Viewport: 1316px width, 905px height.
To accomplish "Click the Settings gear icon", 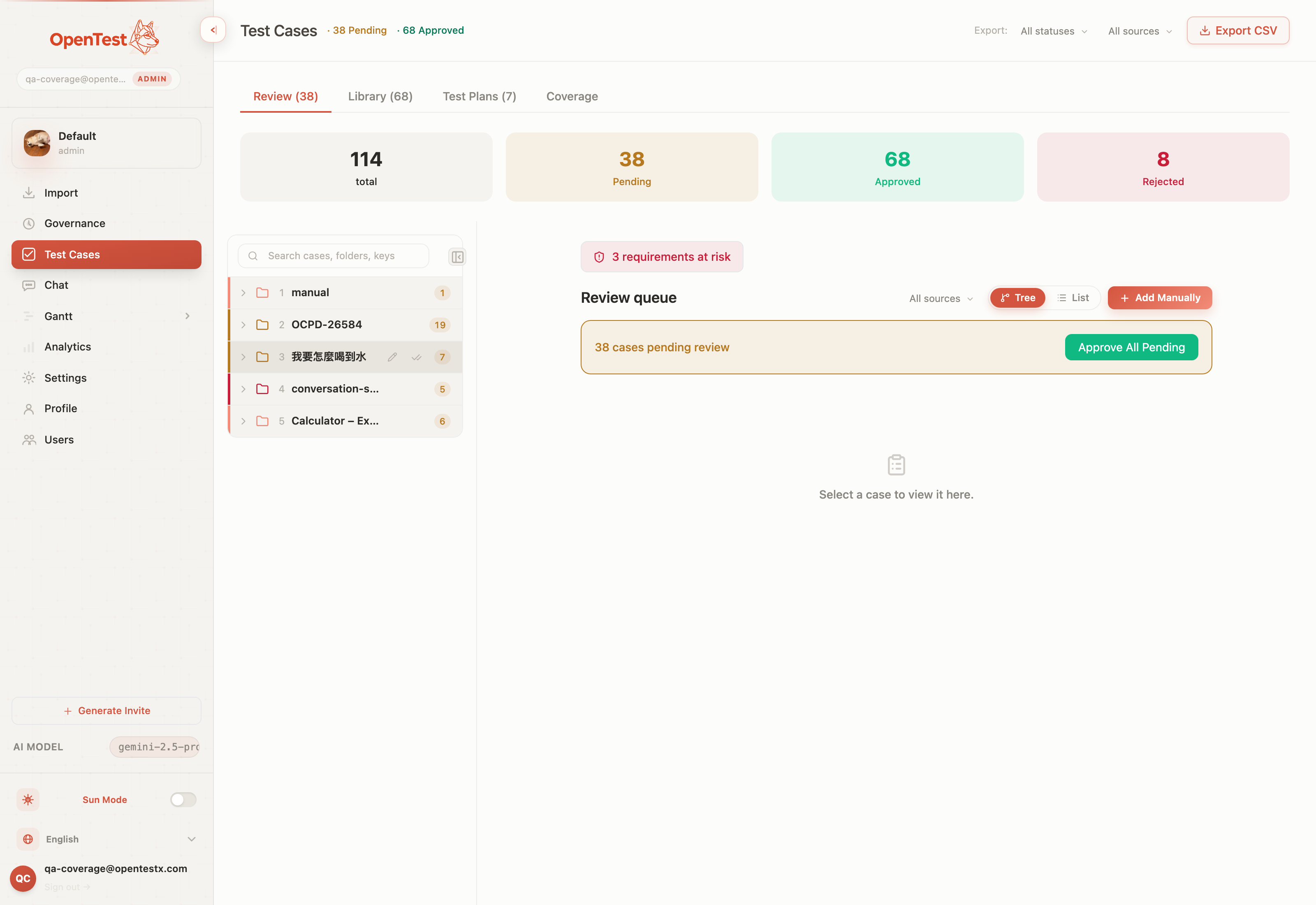I will [x=29, y=378].
